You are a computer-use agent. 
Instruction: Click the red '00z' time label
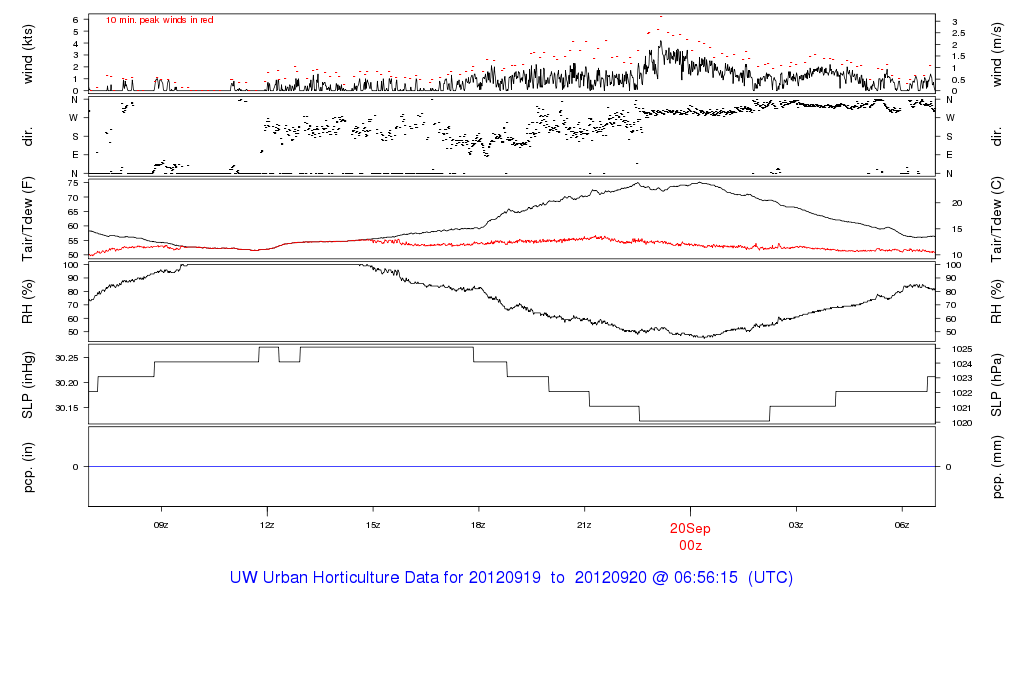(x=690, y=545)
